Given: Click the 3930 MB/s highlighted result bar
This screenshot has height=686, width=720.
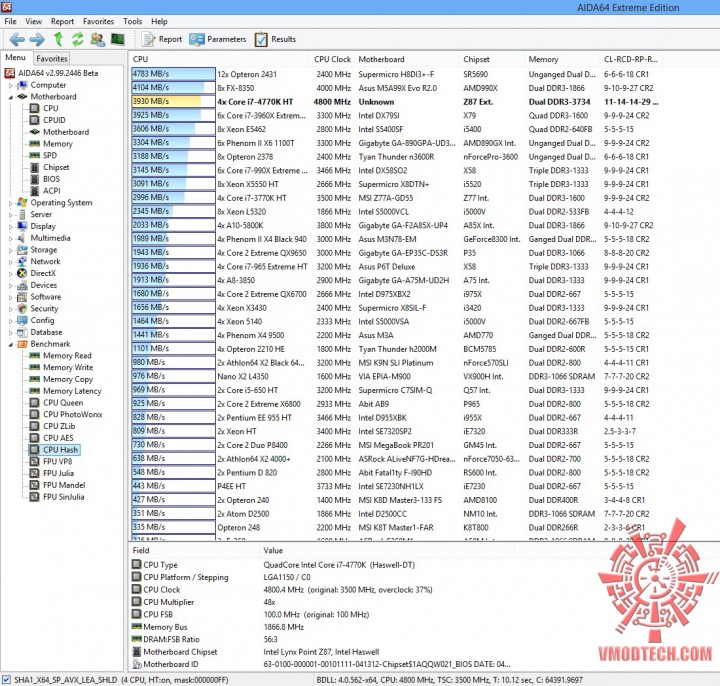Looking at the screenshot, I should click(x=173, y=101).
